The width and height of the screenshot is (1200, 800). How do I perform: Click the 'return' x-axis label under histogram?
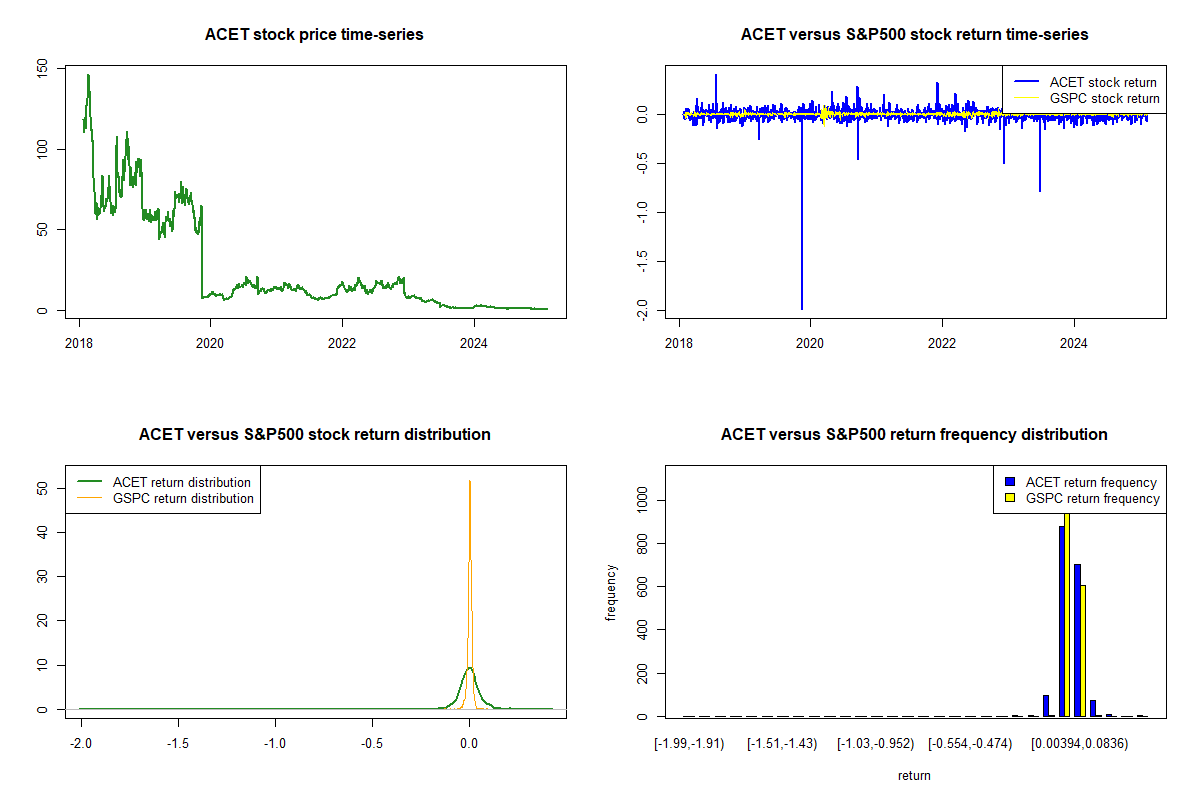914,775
